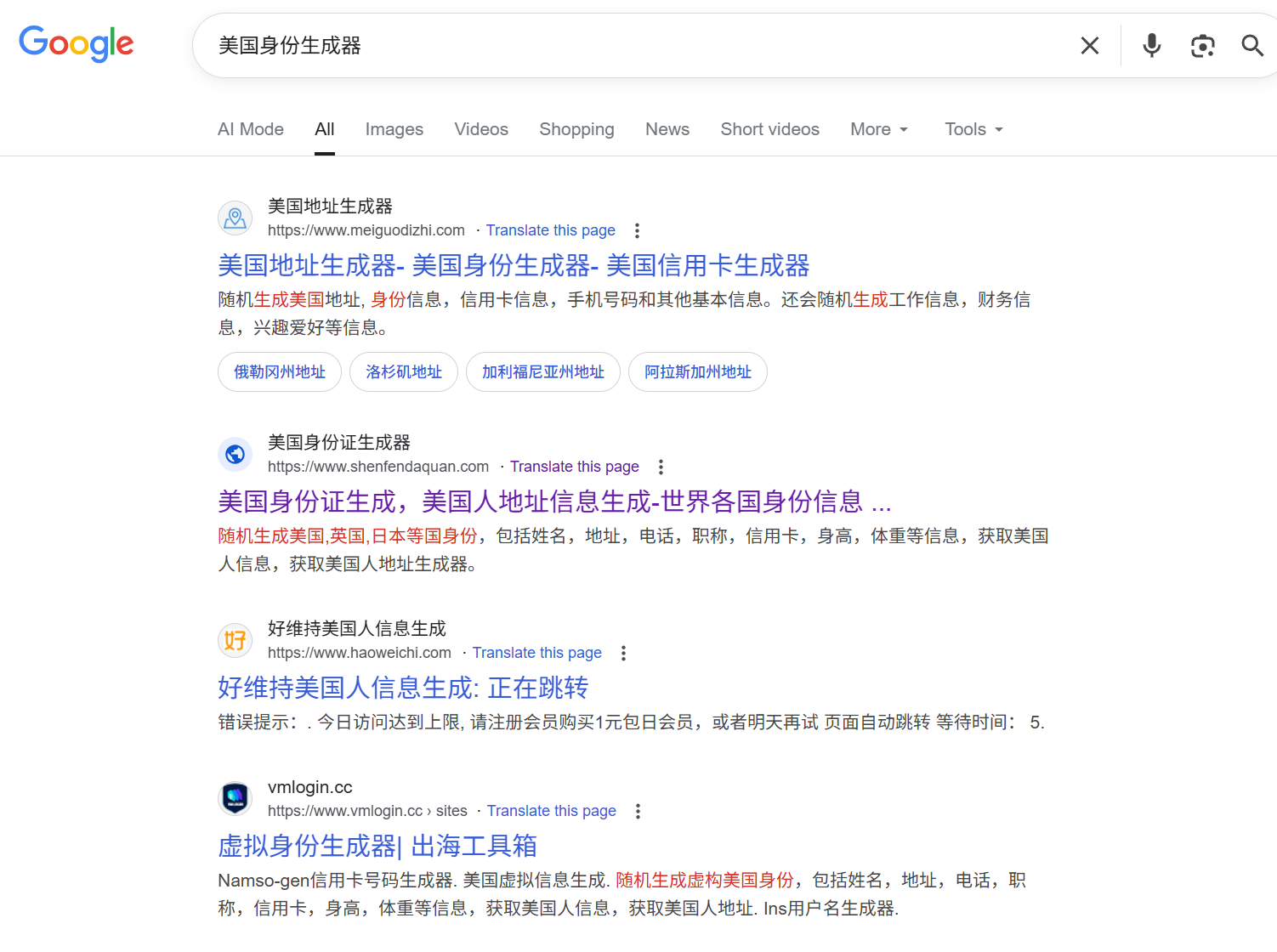This screenshot has width=1277, height=952.
Task: Open three-dot menu for haoweichi.com result
Action: (623, 653)
